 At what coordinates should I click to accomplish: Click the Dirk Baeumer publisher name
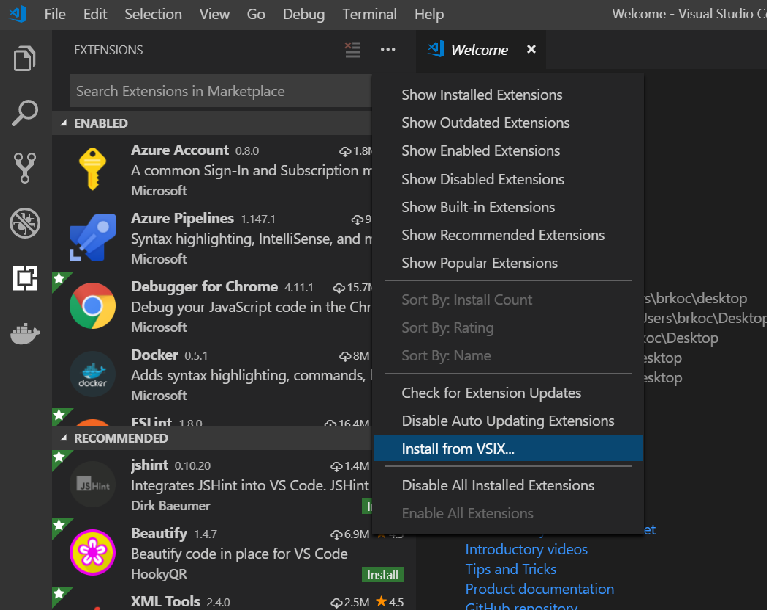(170, 506)
